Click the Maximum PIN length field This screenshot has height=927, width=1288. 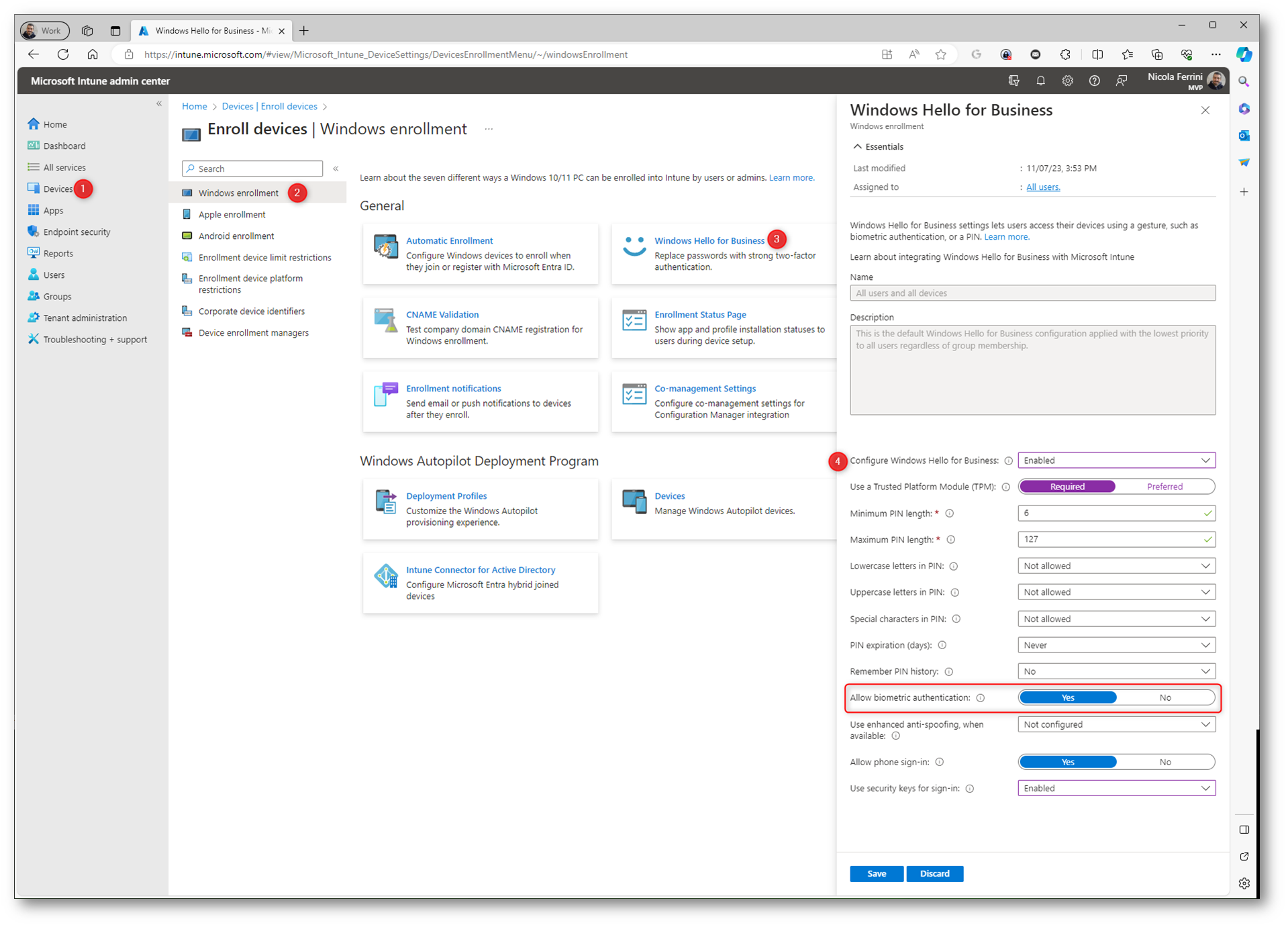[x=1116, y=539]
